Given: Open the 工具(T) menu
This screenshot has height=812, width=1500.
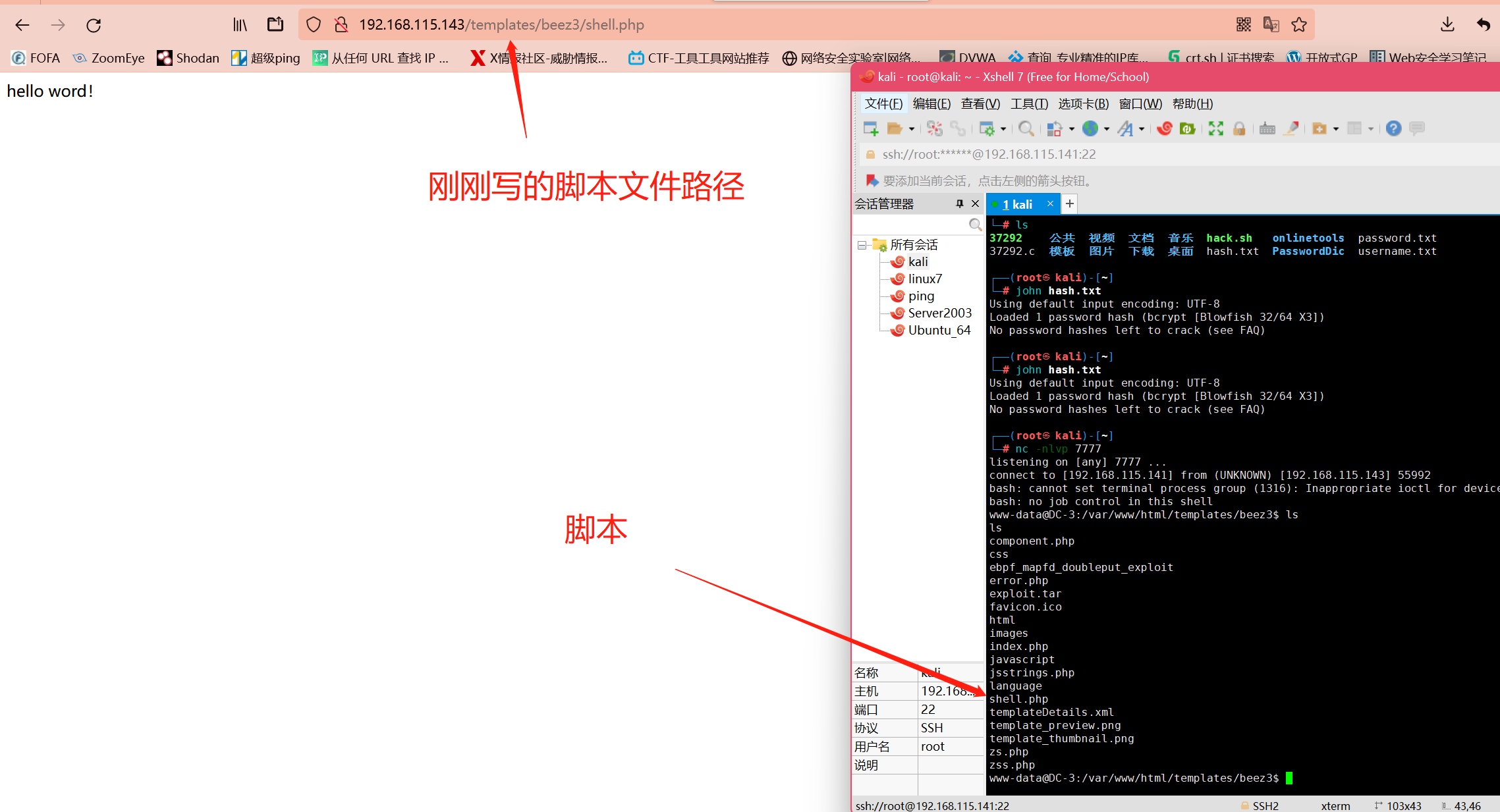Looking at the screenshot, I should (1029, 104).
